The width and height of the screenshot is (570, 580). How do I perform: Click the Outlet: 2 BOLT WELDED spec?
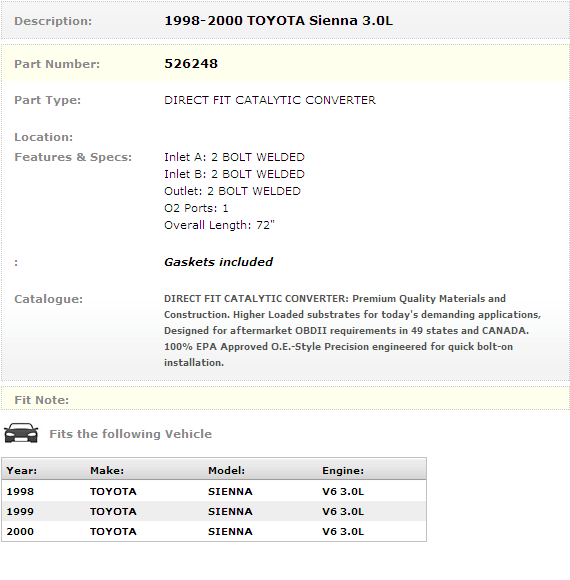click(x=232, y=191)
